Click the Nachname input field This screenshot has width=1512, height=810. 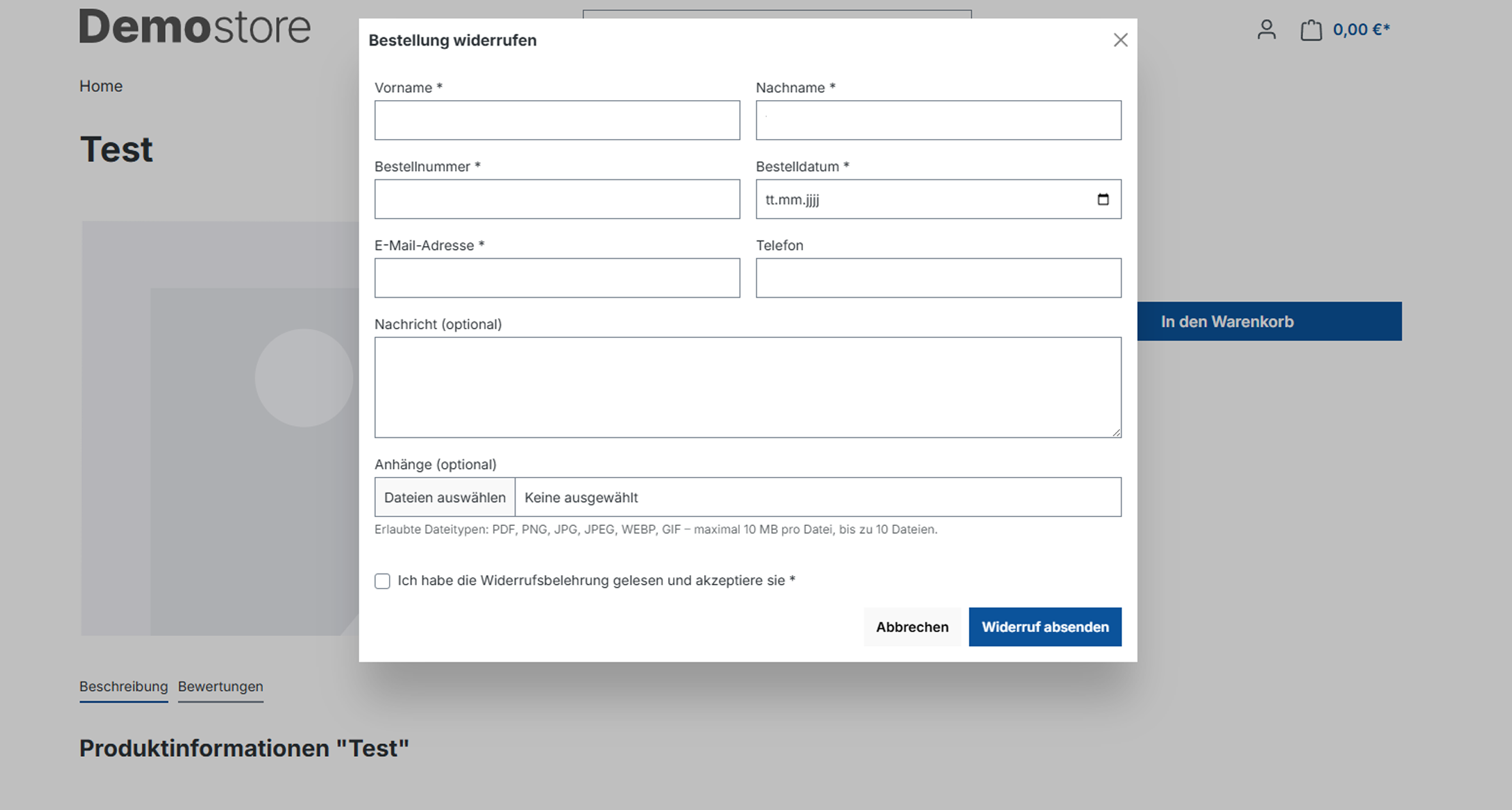click(x=939, y=121)
